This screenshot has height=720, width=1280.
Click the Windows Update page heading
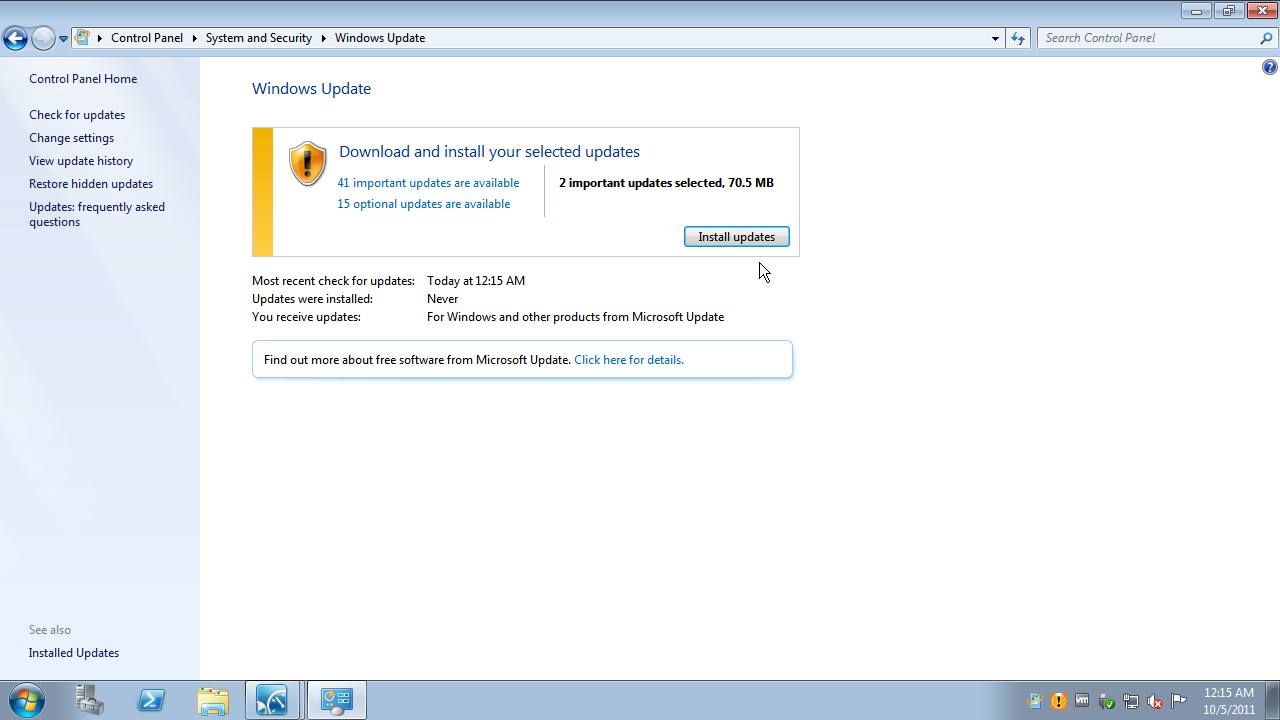coord(311,89)
